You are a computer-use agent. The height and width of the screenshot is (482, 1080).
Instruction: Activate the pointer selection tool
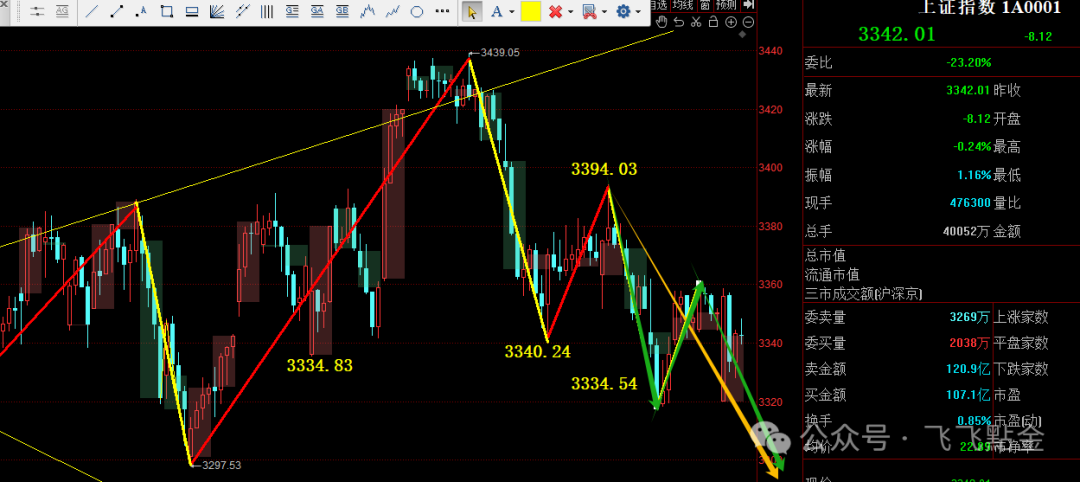[472, 12]
